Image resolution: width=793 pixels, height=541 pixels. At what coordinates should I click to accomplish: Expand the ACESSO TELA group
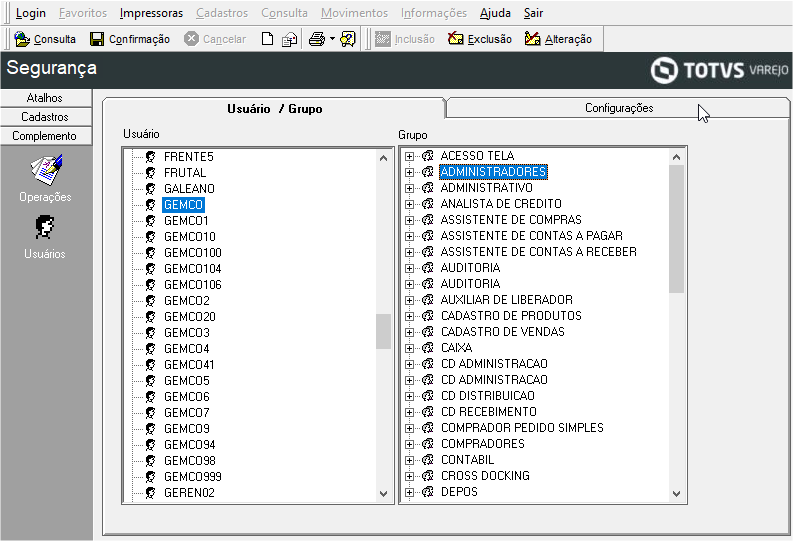coord(409,156)
